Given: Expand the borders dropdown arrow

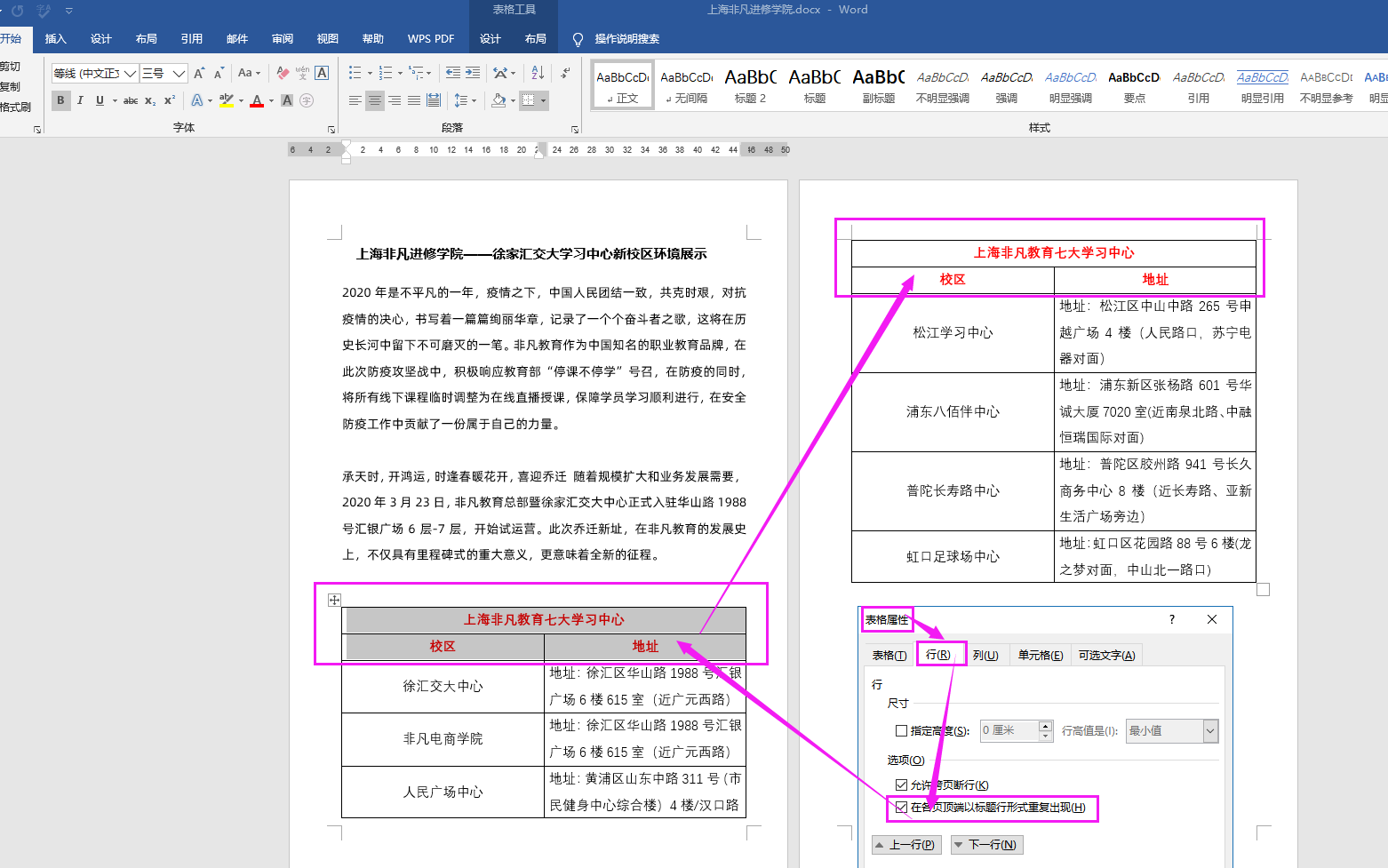Looking at the screenshot, I should coord(543,100).
